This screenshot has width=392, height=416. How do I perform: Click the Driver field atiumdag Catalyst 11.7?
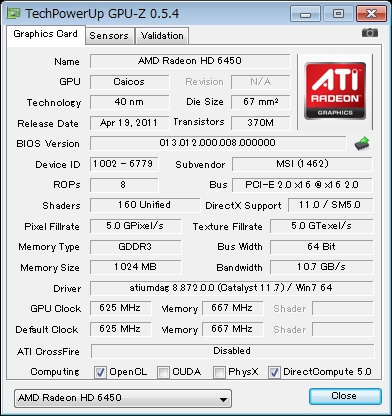[x=231, y=288]
